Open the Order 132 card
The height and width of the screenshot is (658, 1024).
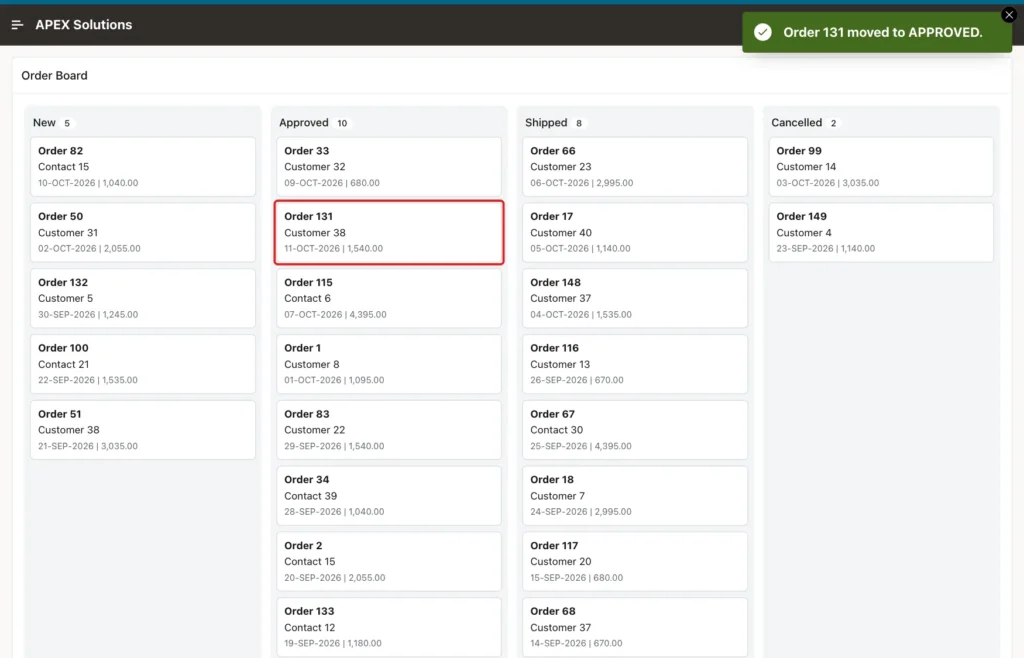(143, 298)
